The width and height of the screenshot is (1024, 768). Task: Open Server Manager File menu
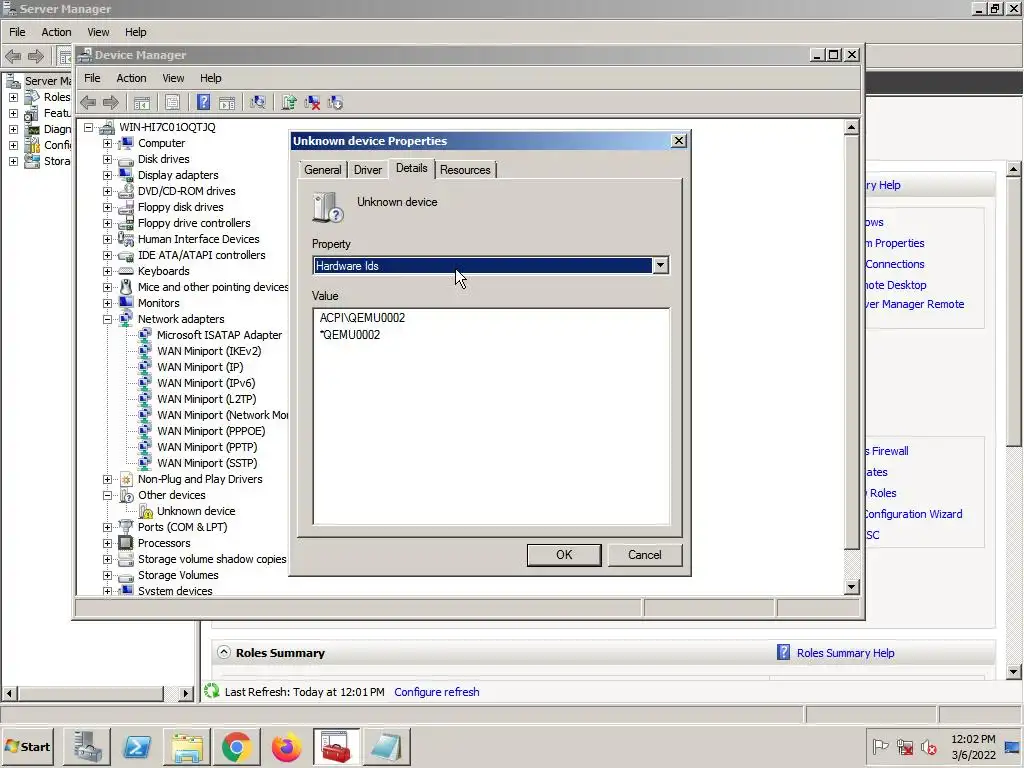click(17, 32)
